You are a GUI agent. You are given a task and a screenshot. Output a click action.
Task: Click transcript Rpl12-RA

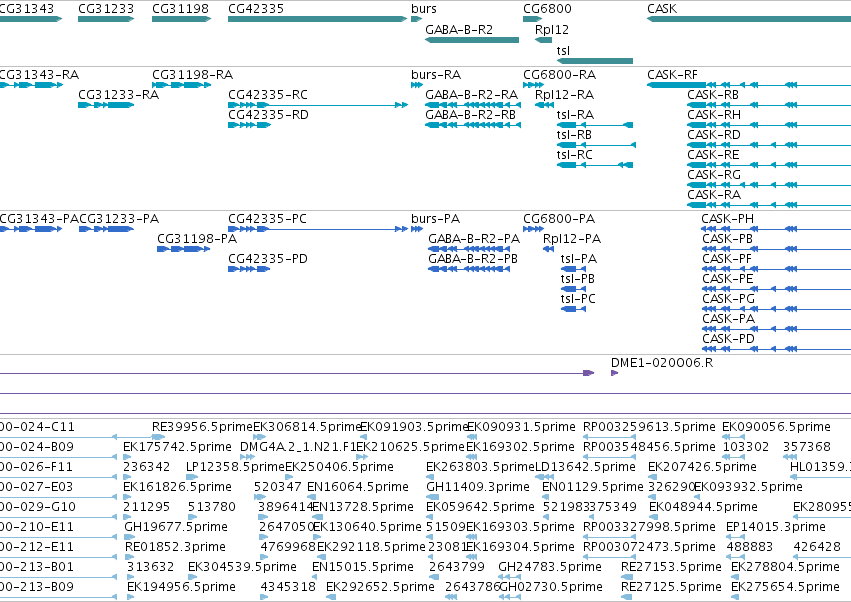(x=544, y=105)
